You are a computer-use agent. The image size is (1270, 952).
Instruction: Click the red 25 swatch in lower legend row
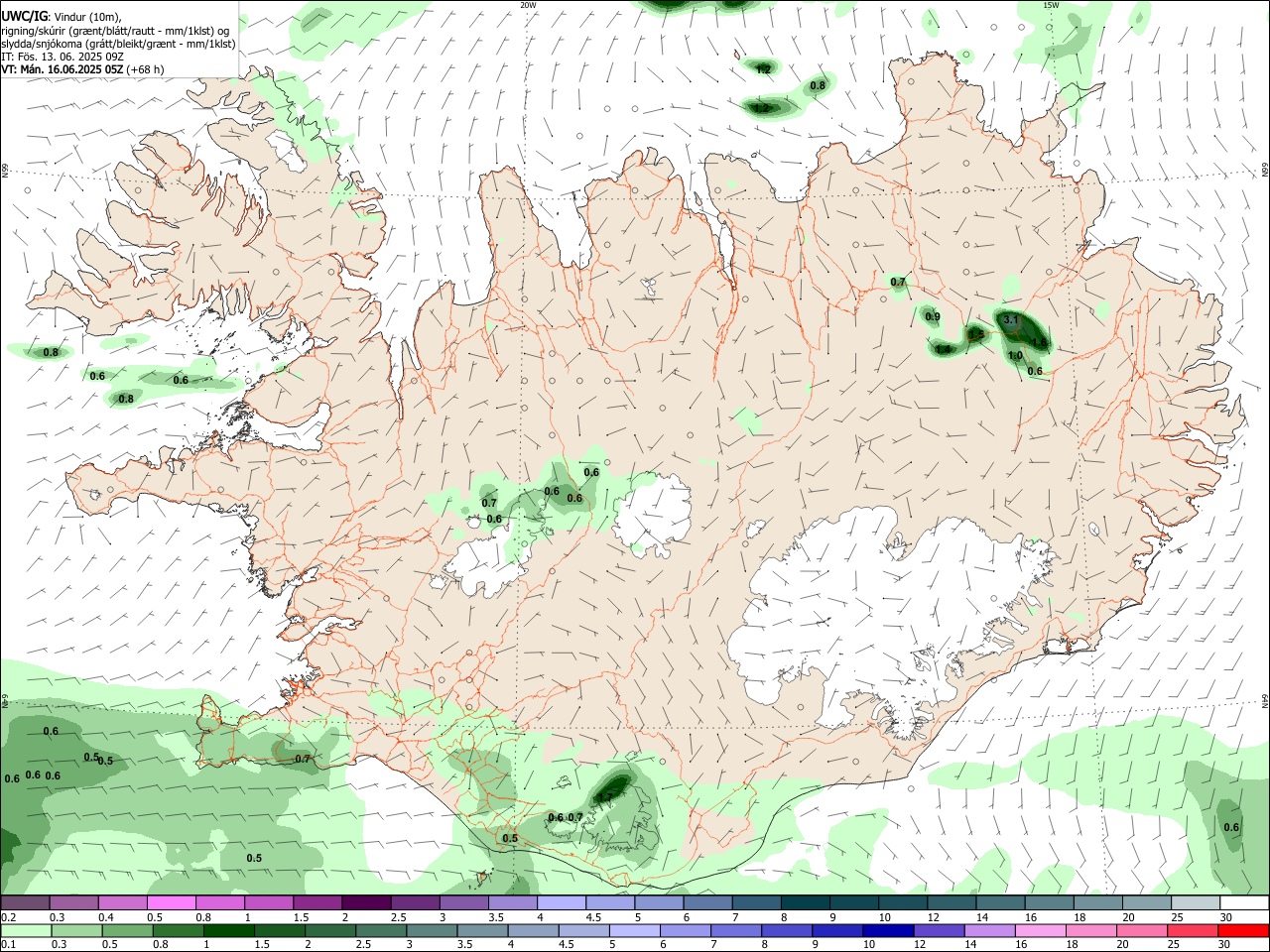click(x=1193, y=930)
